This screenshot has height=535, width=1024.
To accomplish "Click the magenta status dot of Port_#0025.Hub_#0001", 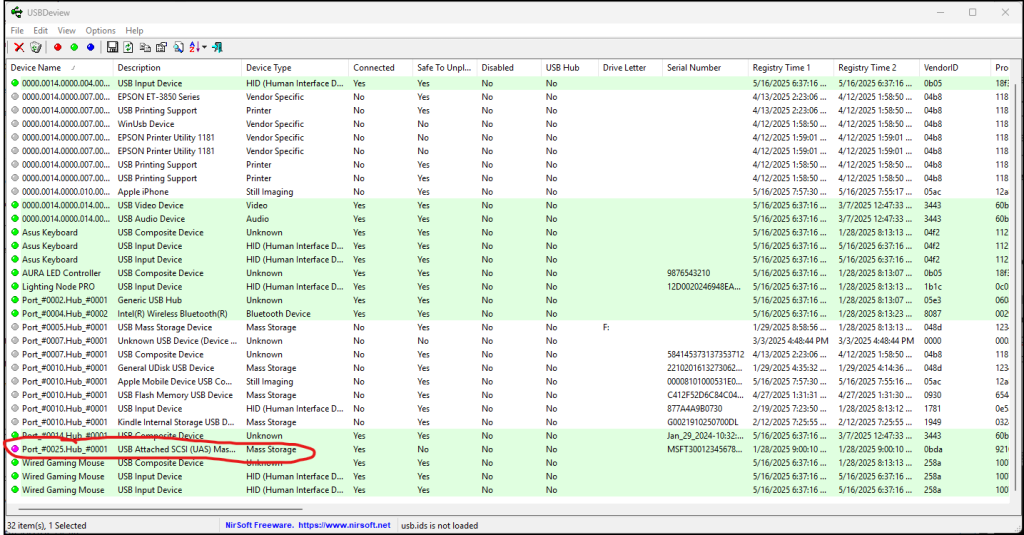I will click(15, 449).
